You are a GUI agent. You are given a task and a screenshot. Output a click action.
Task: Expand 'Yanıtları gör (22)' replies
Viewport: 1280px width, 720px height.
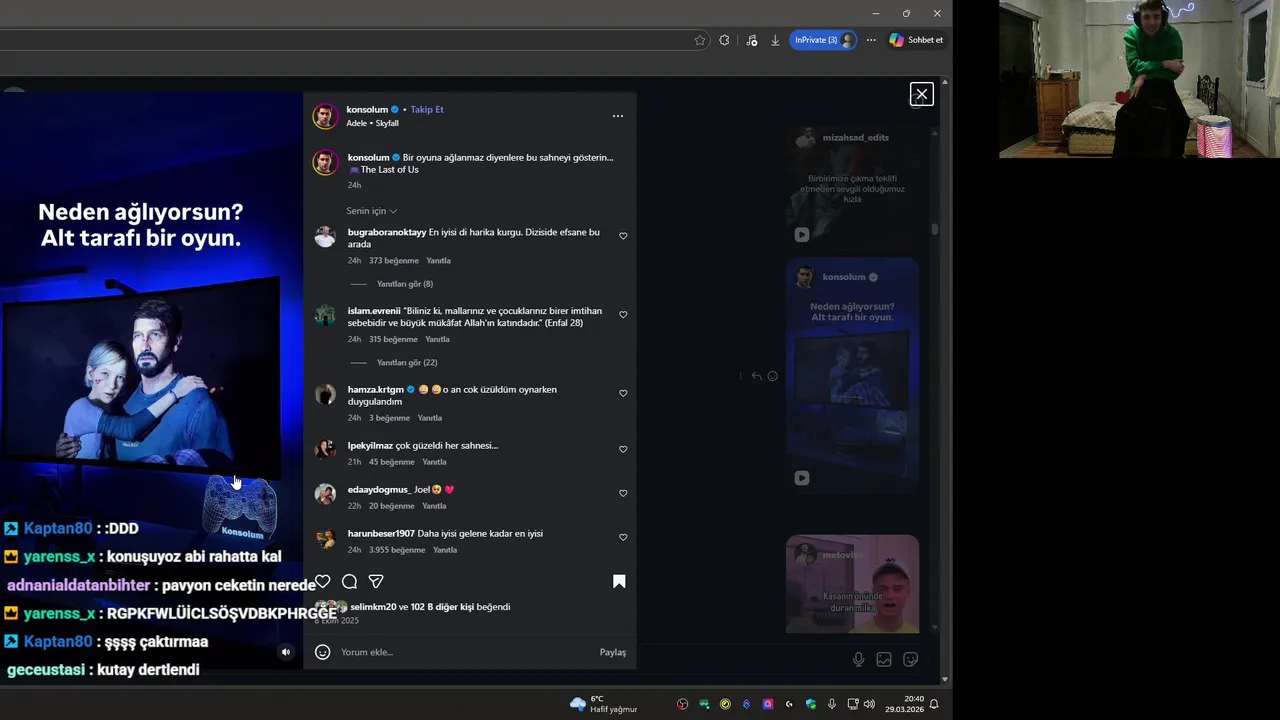coord(407,363)
